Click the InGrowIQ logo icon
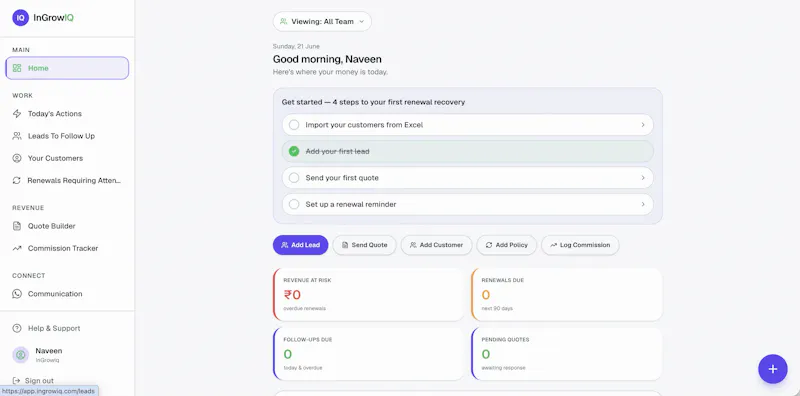The width and height of the screenshot is (800, 396). [x=20, y=18]
